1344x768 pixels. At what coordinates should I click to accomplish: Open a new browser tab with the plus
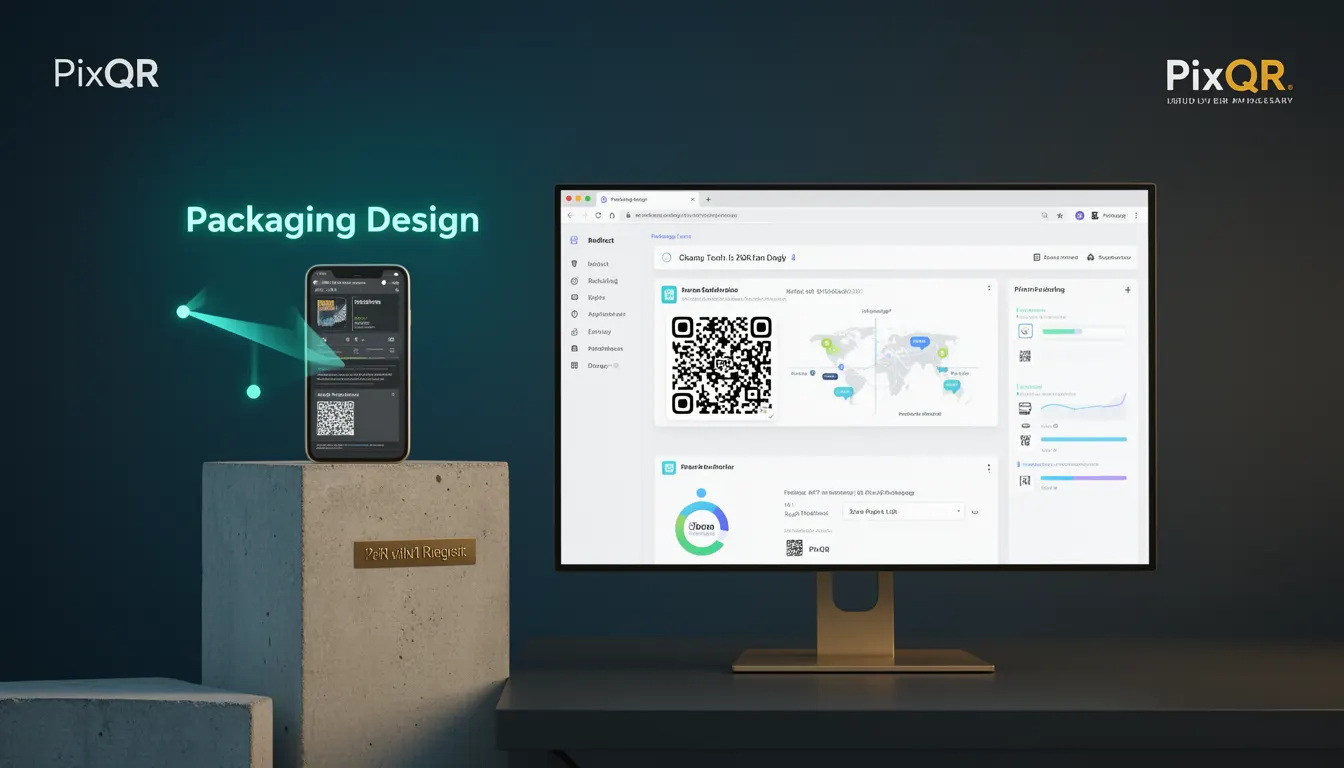click(x=708, y=199)
